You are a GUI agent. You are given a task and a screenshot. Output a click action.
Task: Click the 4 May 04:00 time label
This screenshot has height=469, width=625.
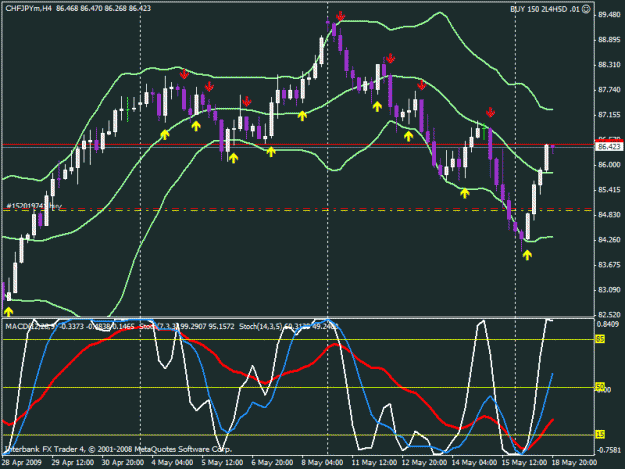pyautogui.click(x=172, y=463)
